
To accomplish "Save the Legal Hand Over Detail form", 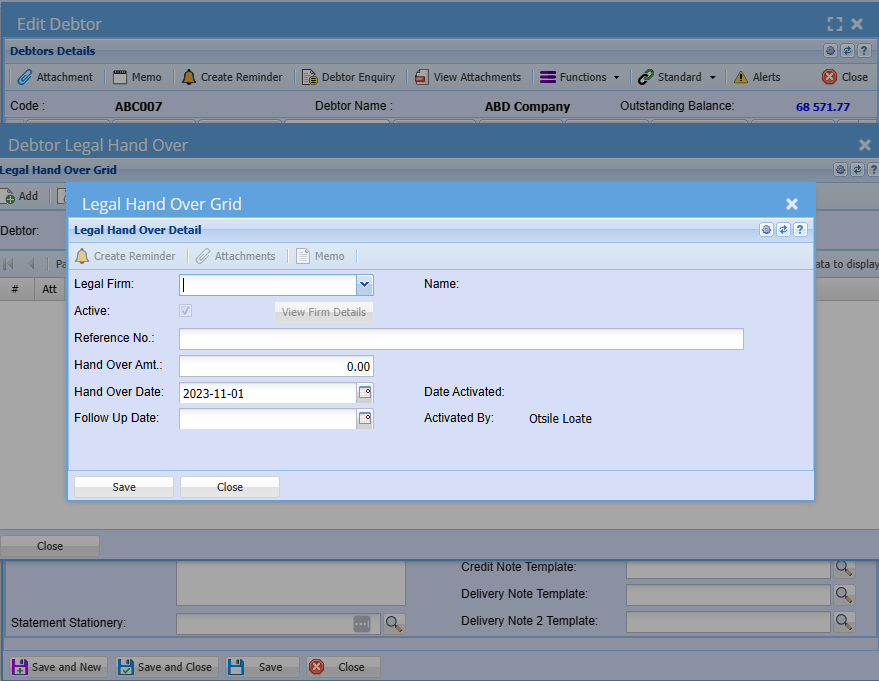I will pyautogui.click(x=124, y=487).
